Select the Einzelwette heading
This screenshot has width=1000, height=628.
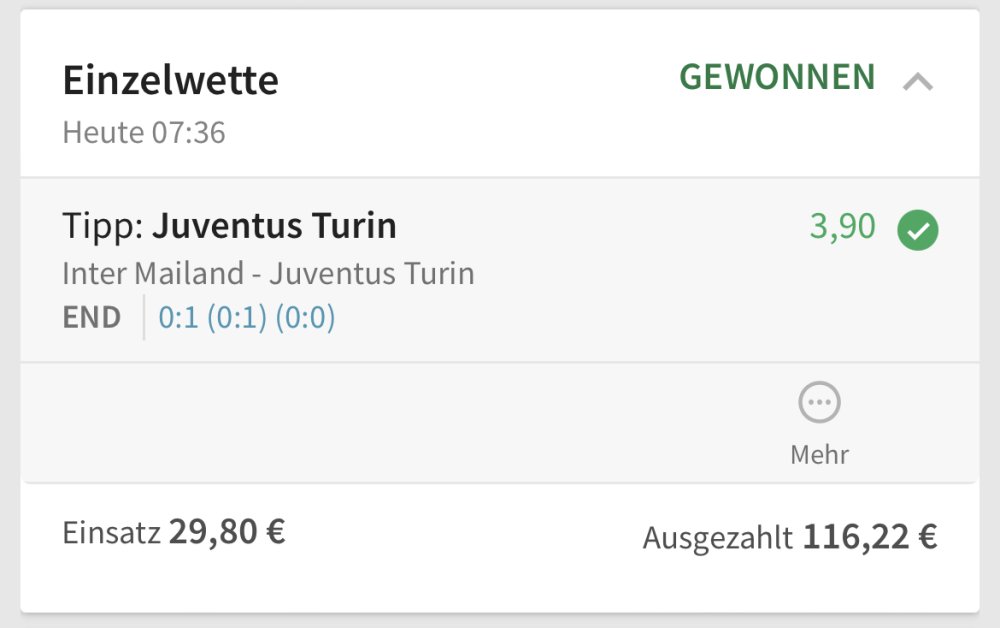pos(170,81)
